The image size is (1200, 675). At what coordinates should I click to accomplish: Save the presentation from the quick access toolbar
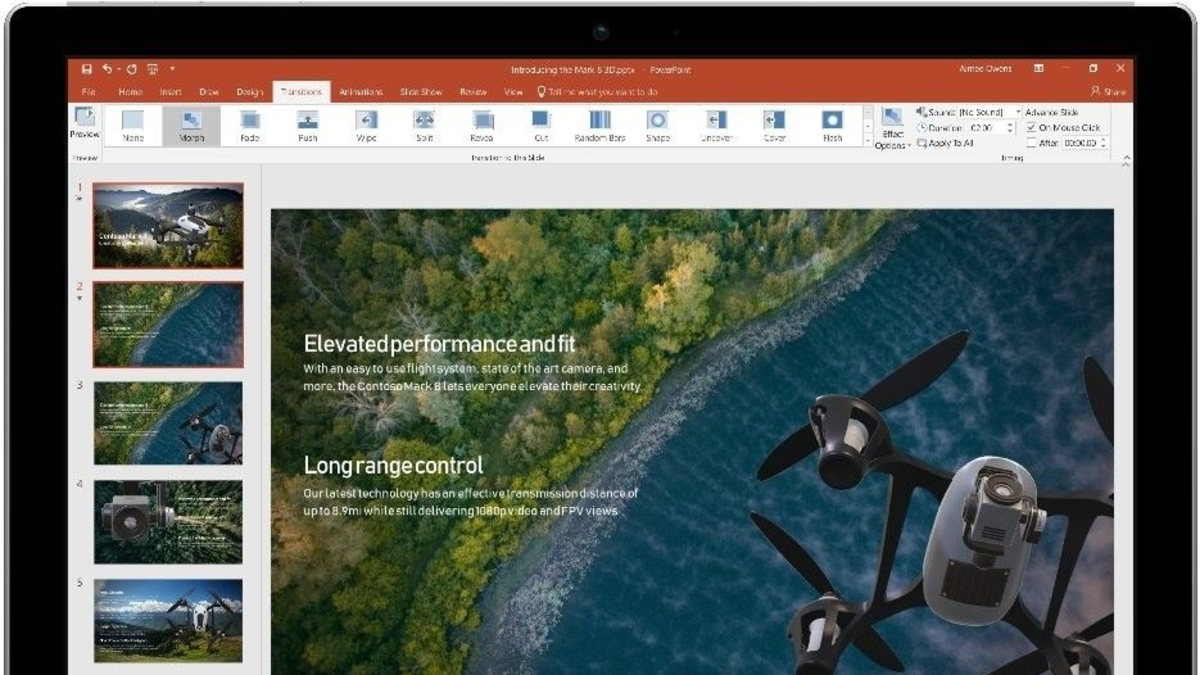point(87,69)
